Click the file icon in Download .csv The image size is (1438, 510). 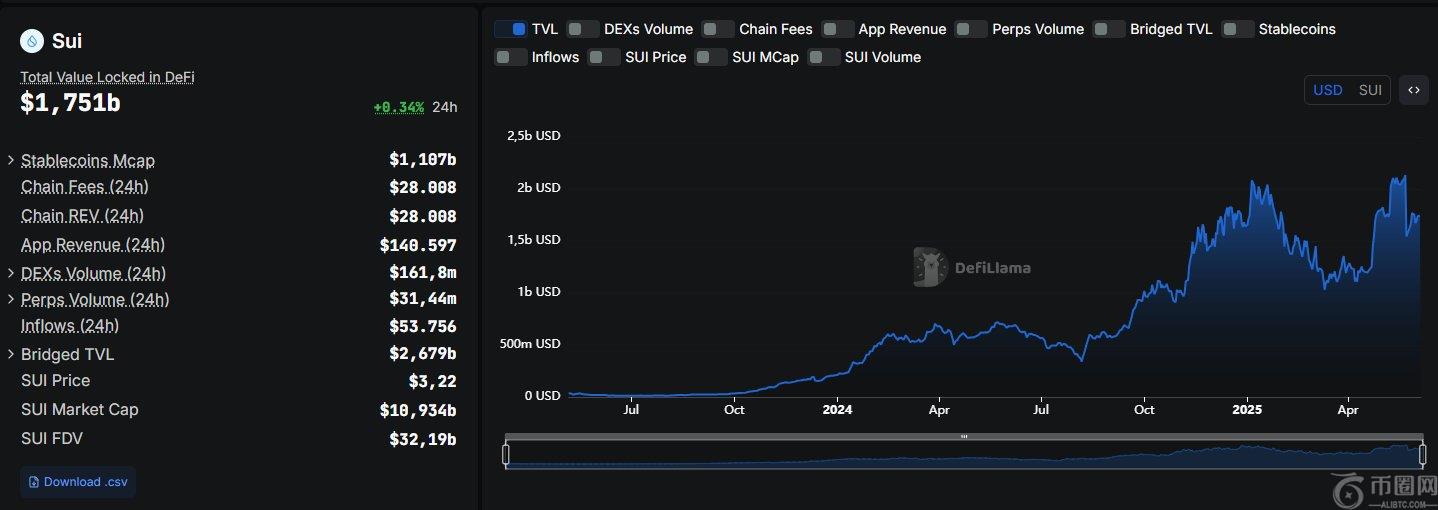point(34,482)
